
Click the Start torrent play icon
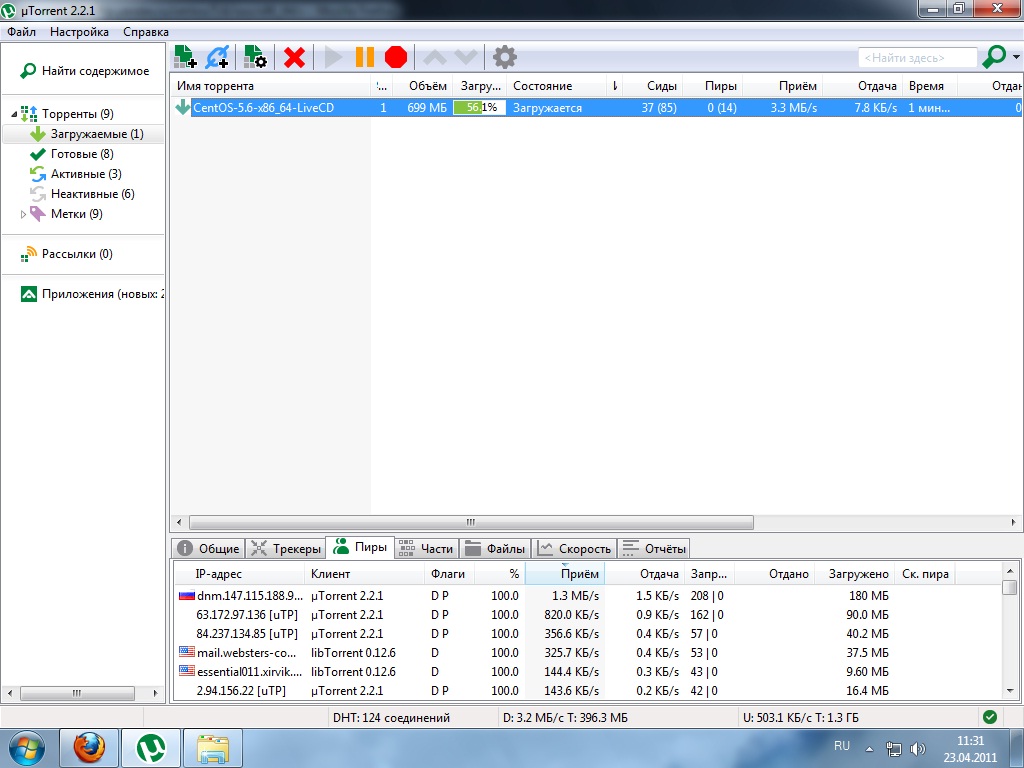[333, 57]
